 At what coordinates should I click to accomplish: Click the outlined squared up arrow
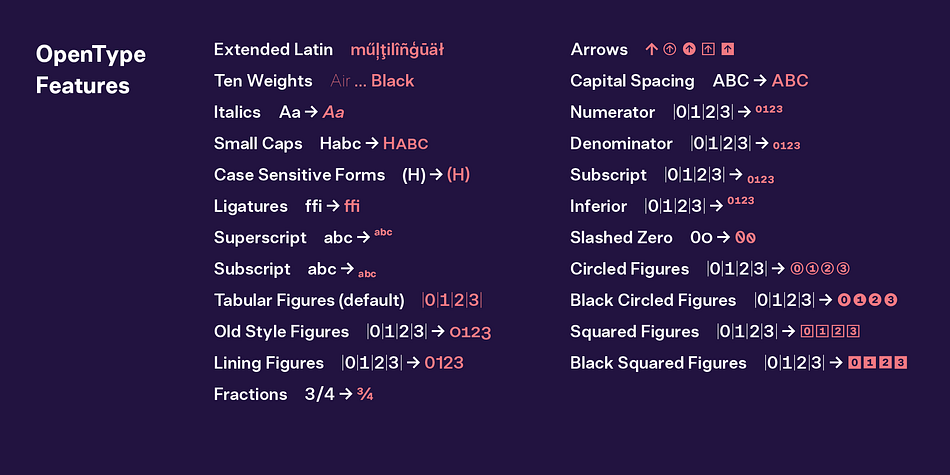(x=708, y=50)
